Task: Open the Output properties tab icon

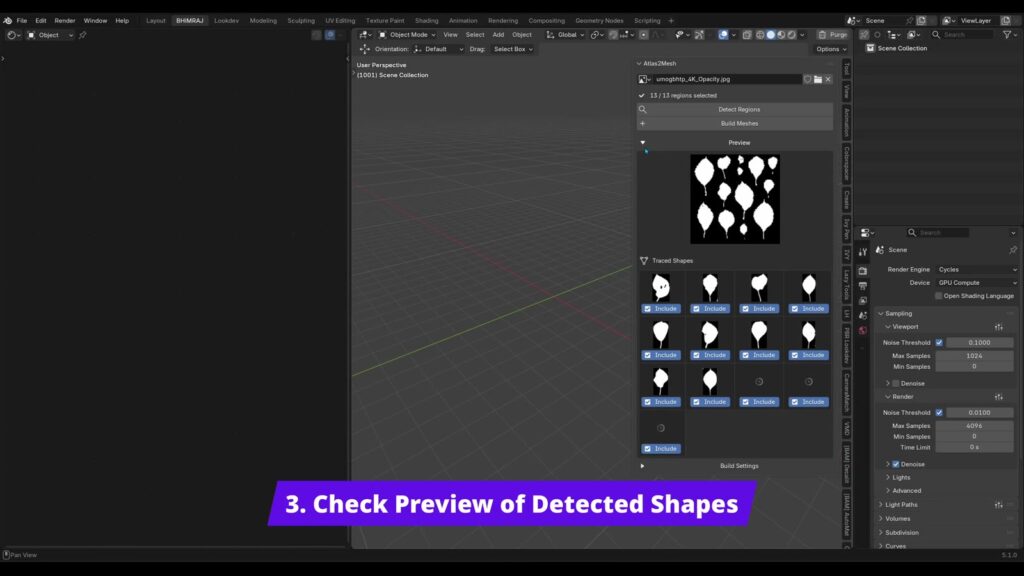Action: (863, 285)
